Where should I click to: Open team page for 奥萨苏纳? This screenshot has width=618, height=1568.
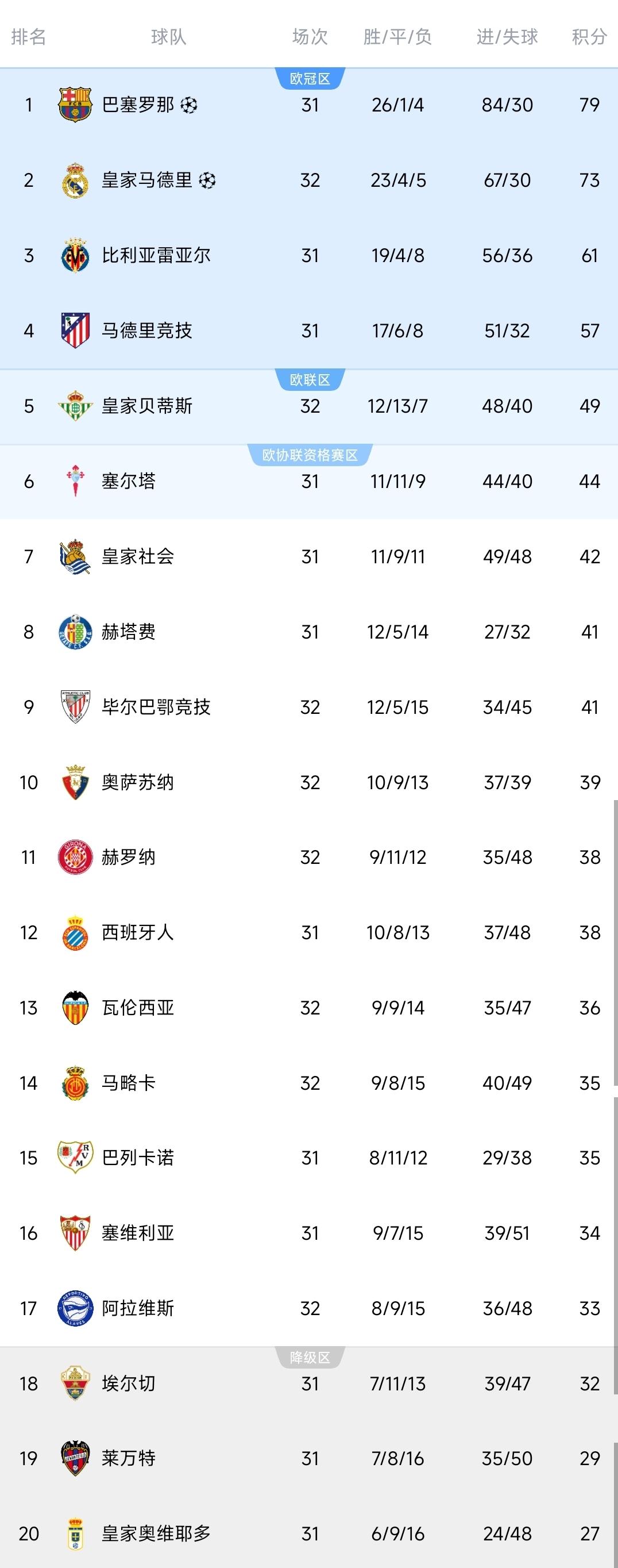pyautogui.click(x=137, y=782)
